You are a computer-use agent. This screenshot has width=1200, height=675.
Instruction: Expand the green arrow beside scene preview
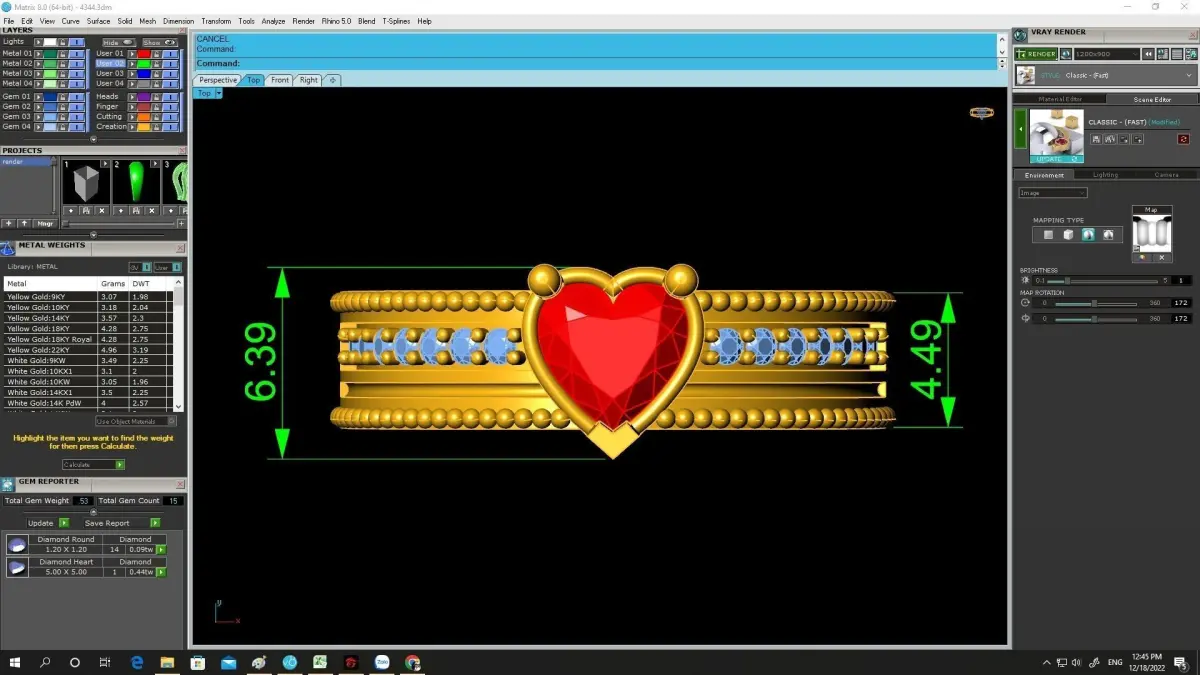point(1021,130)
